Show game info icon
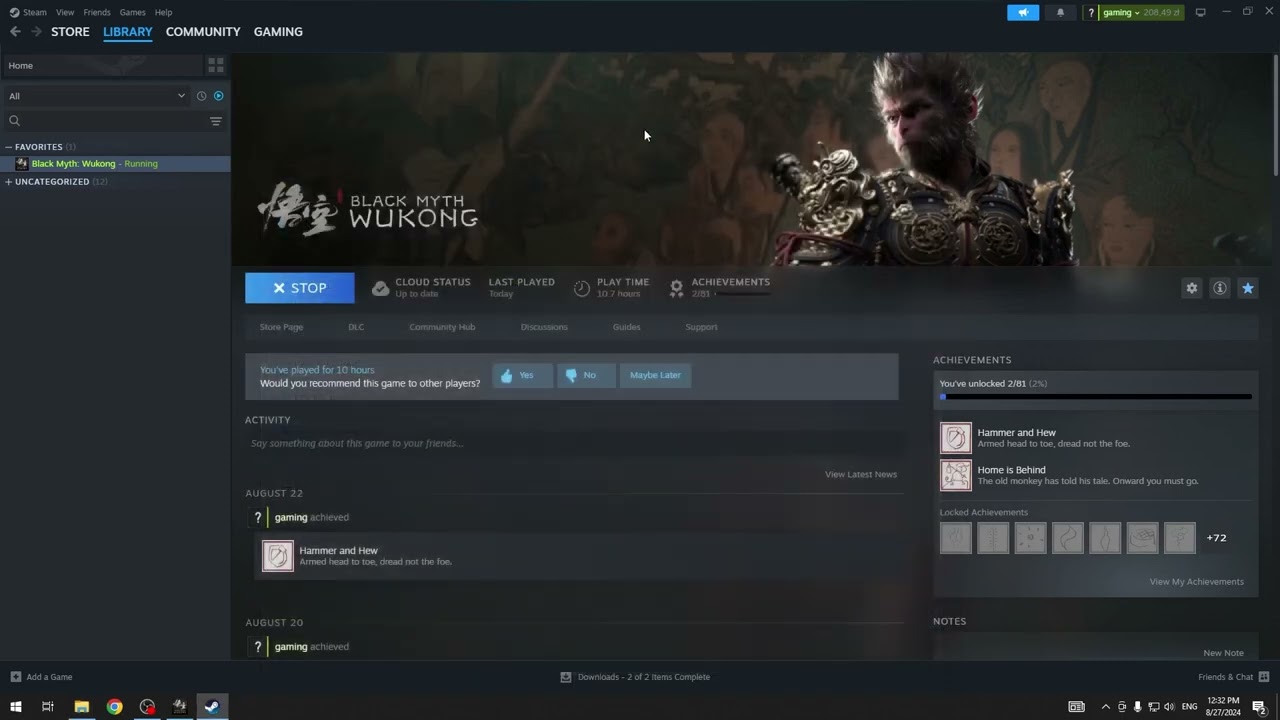Image resolution: width=1280 pixels, height=720 pixels. click(1220, 288)
